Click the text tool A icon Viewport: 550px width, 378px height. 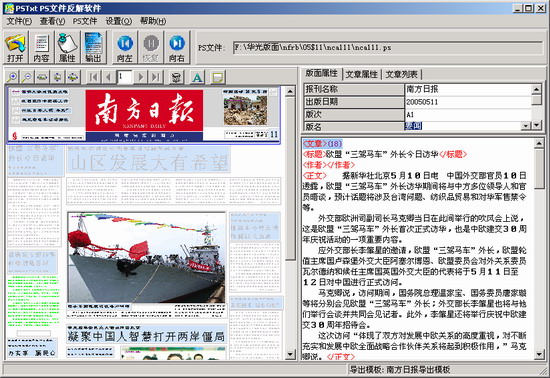[x=197, y=77]
